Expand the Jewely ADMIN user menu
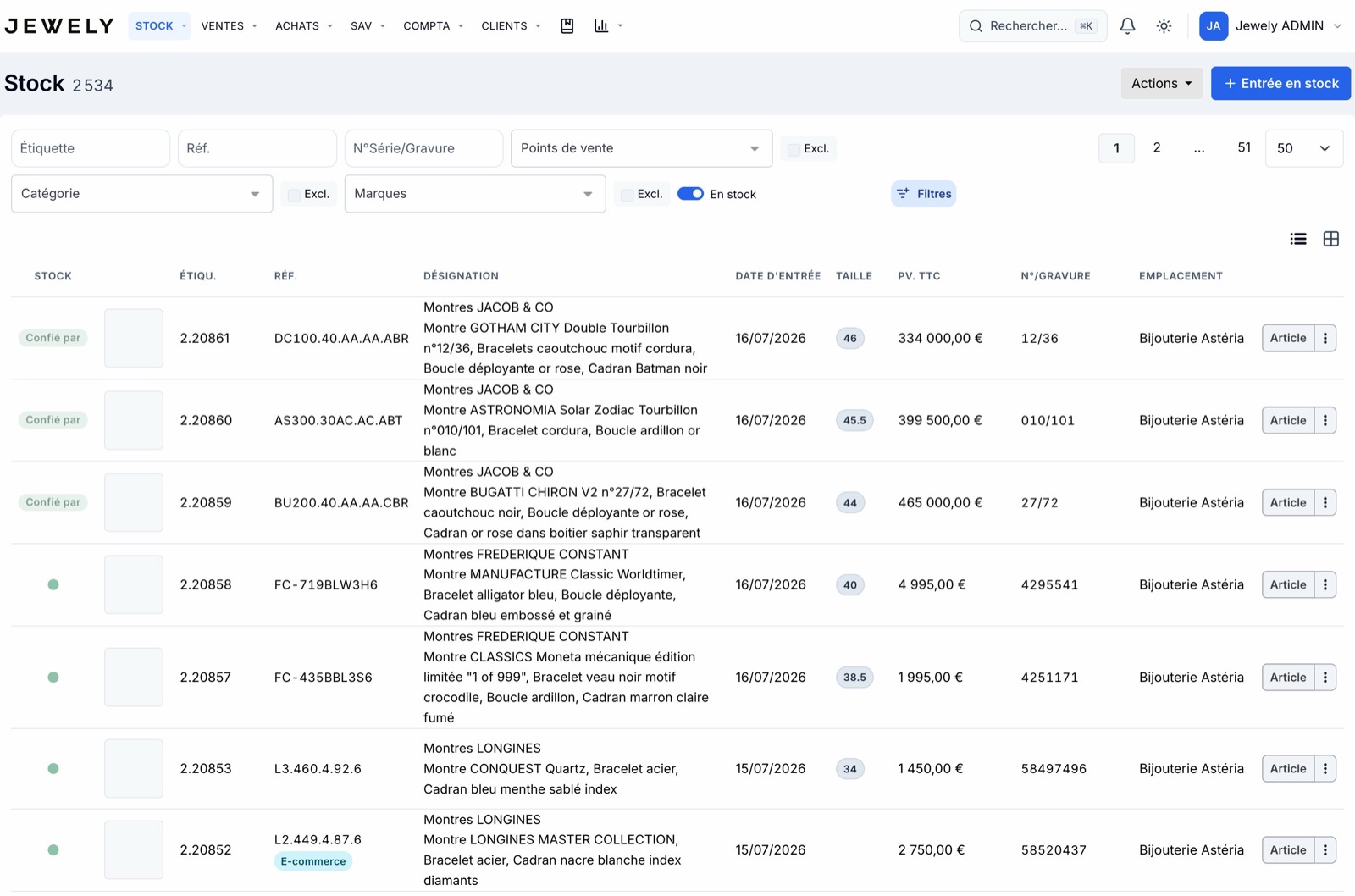This screenshot has height=896, width=1355. (x=1287, y=26)
